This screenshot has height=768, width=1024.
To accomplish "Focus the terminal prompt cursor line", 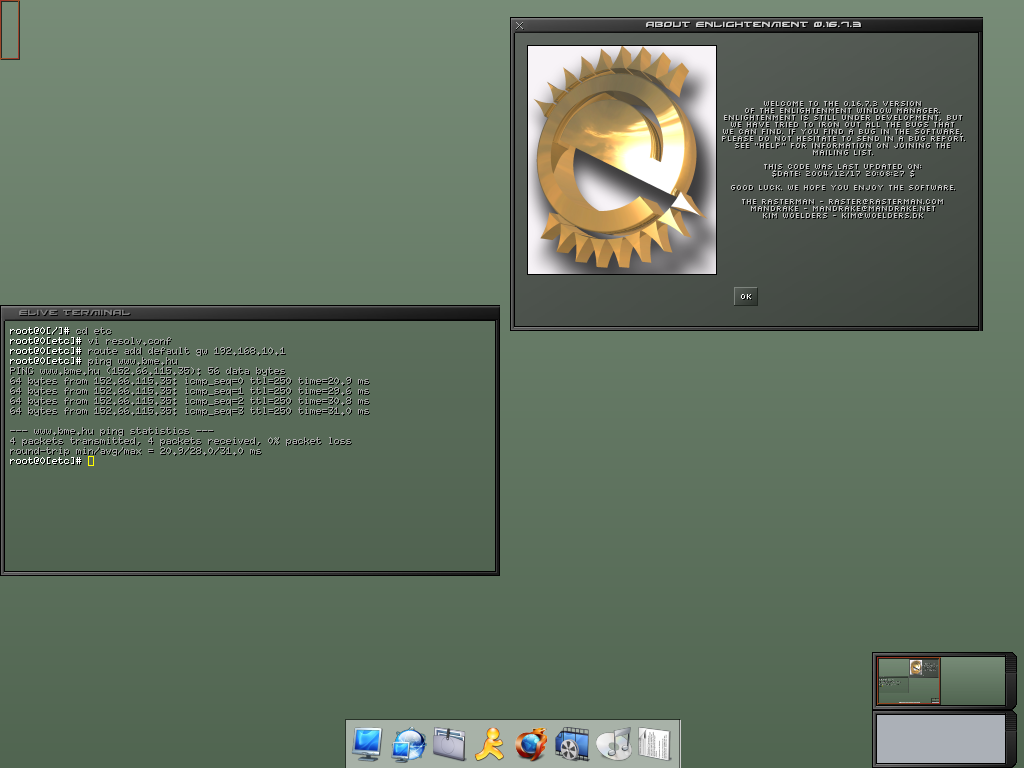I will pos(52,461).
